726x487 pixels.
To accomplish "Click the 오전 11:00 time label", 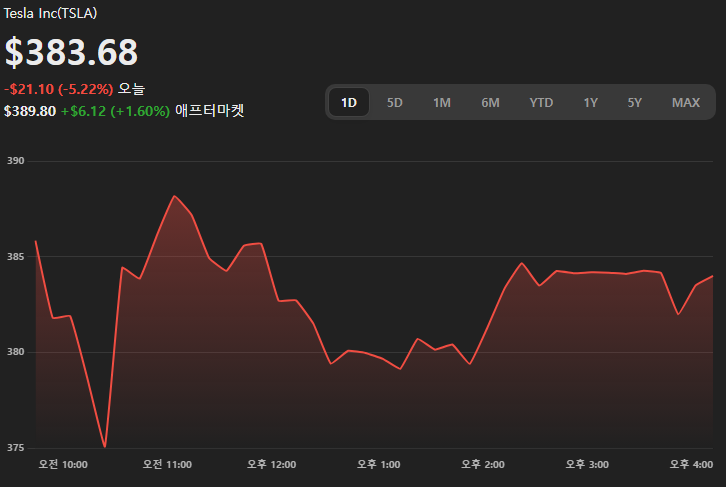I will [x=167, y=464].
